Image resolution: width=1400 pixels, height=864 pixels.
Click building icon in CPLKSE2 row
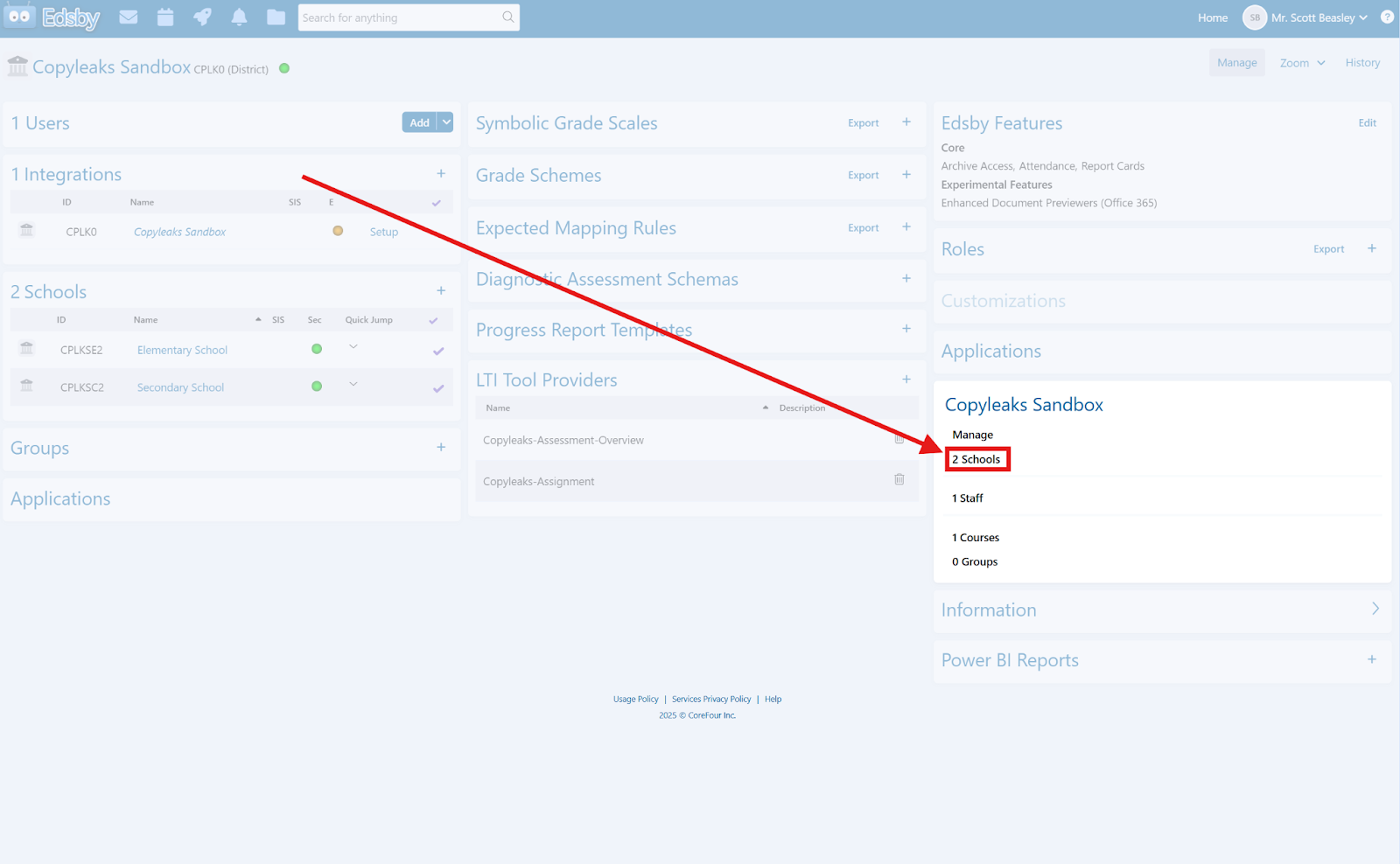[x=27, y=348]
